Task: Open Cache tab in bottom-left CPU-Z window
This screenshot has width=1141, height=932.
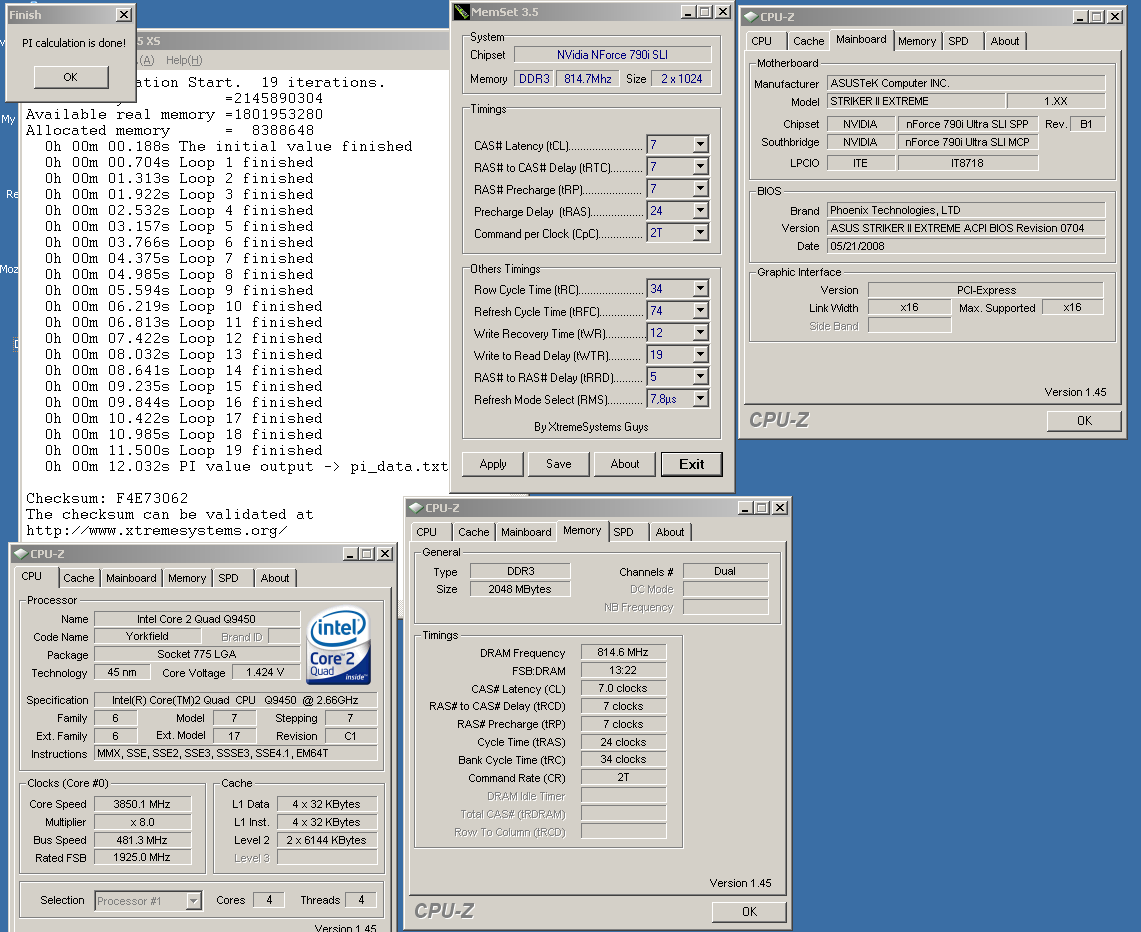Action: (79, 578)
